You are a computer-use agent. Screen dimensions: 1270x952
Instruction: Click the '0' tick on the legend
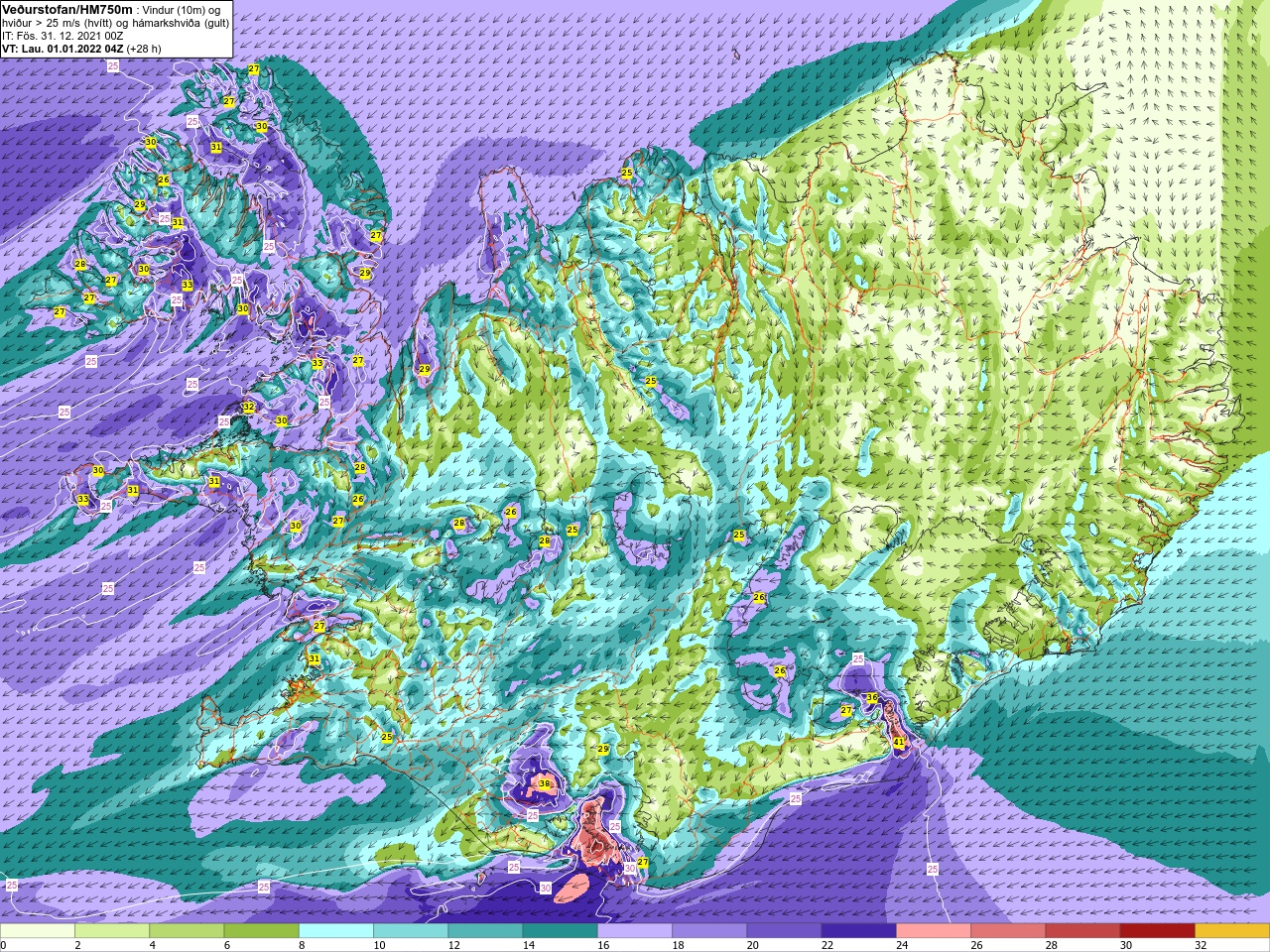point(3,945)
